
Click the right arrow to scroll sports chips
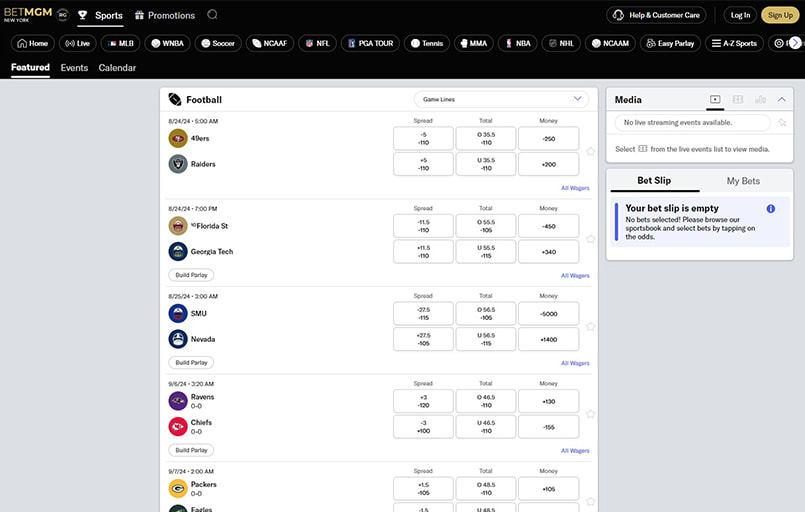click(795, 43)
